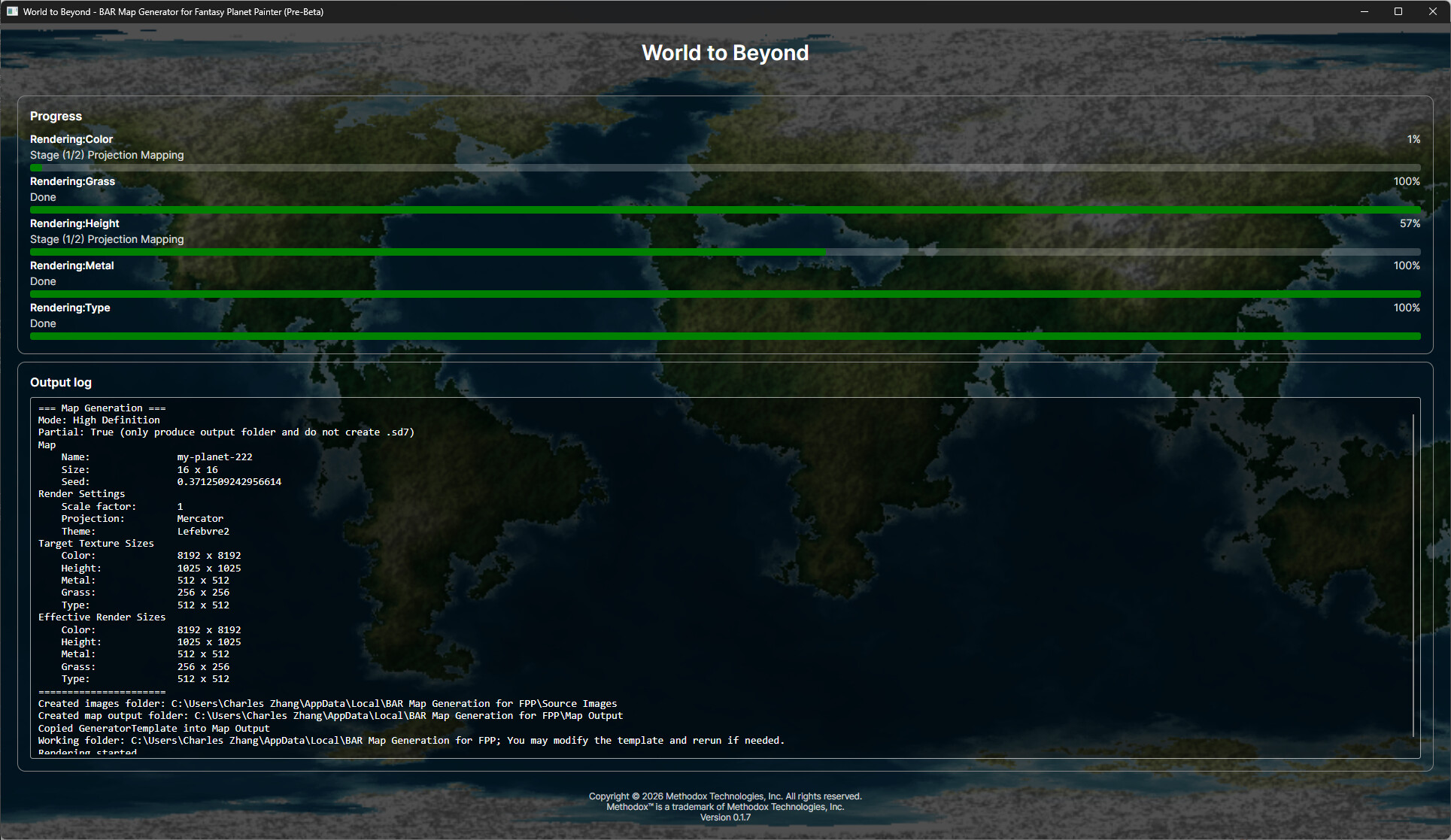The image size is (1451, 840).
Task: Click the map name my-planet-222 in log
Action: coord(214,456)
